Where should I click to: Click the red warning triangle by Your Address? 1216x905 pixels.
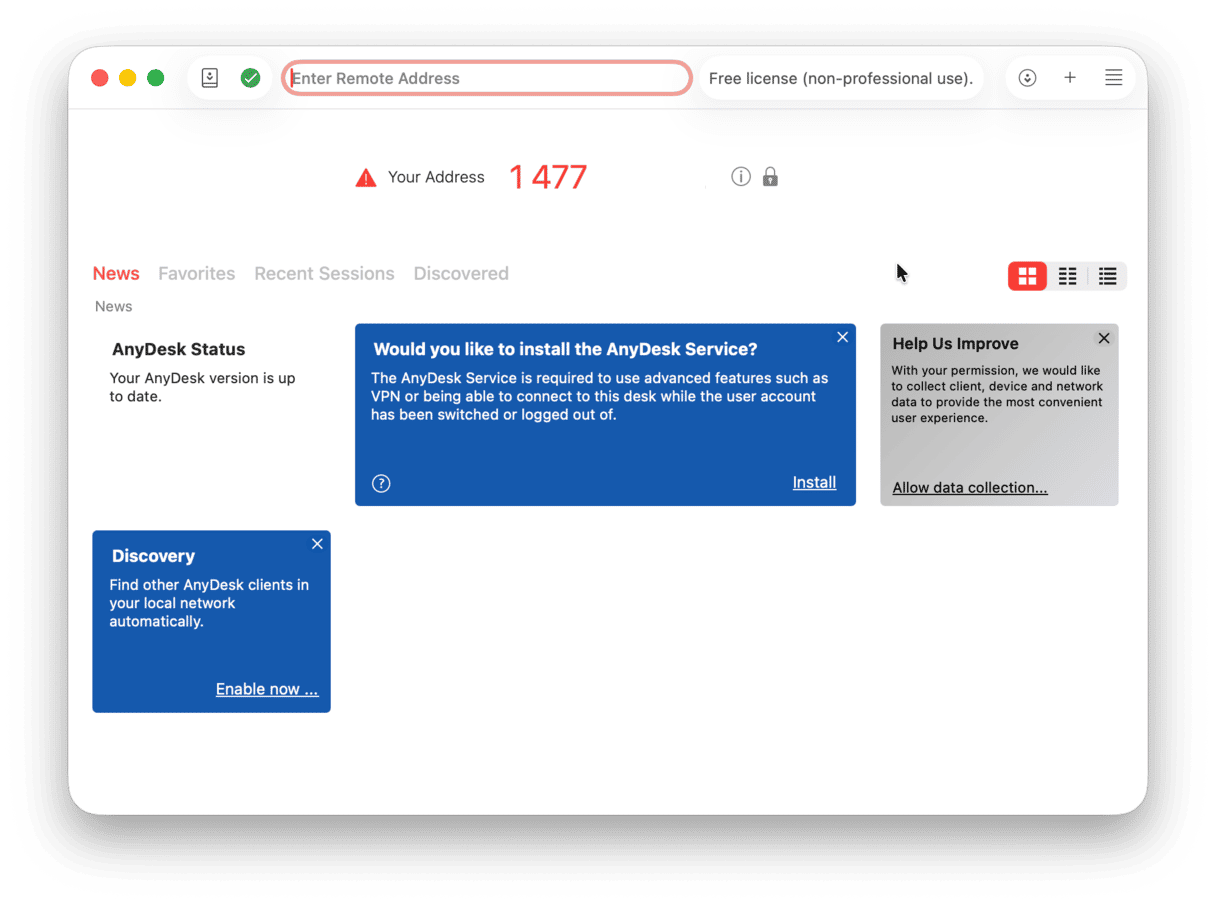click(x=366, y=178)
